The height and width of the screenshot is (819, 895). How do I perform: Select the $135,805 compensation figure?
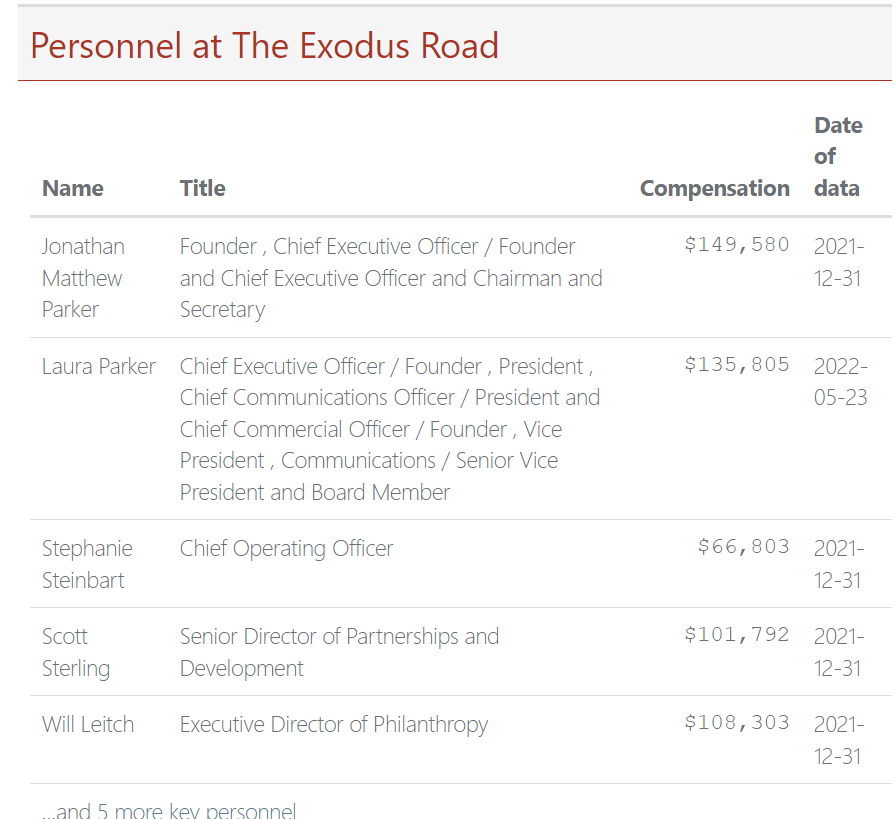coord(737,365)
